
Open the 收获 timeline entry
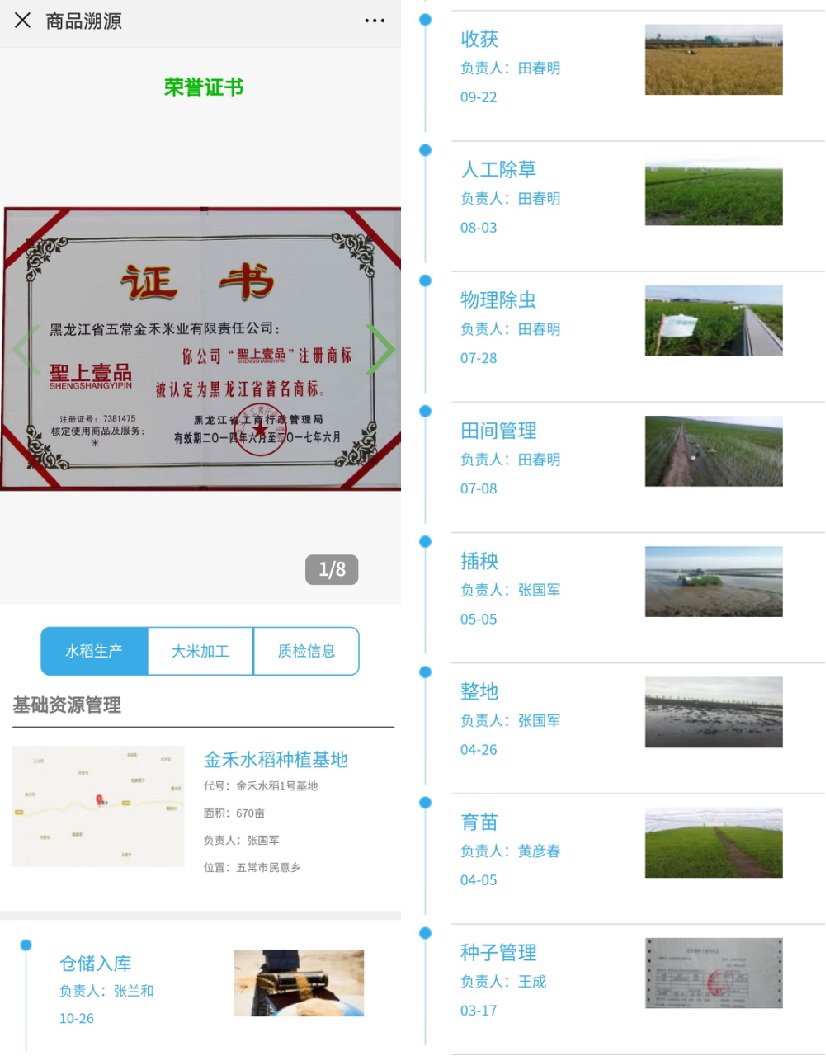[479, 39]
